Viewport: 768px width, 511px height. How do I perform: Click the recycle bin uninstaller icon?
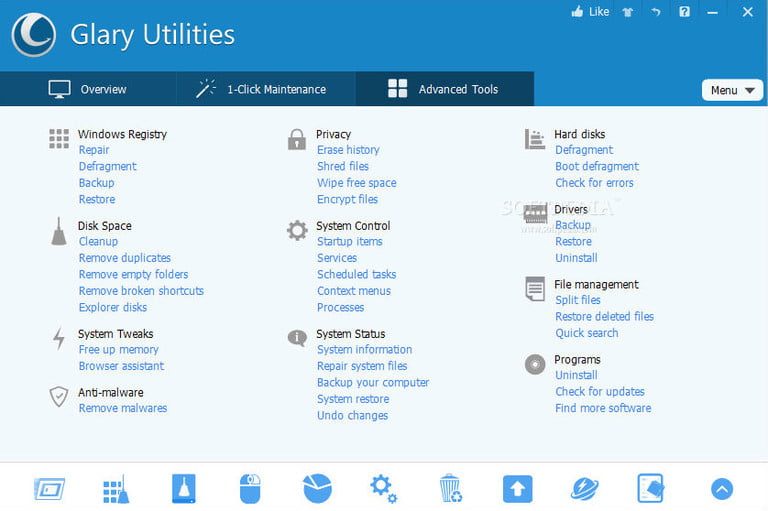(450, 488)
